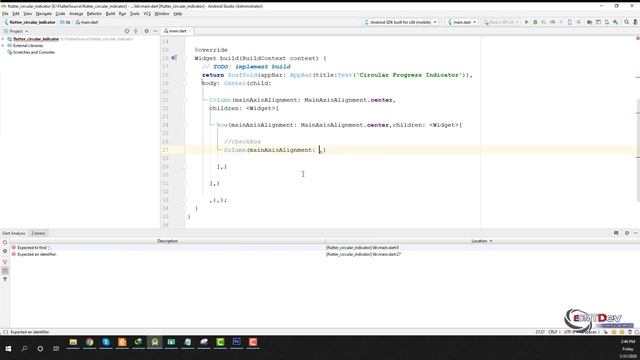Click the CRLF line separator in status bar
The image size is (640, 360).
pos(553,332)
